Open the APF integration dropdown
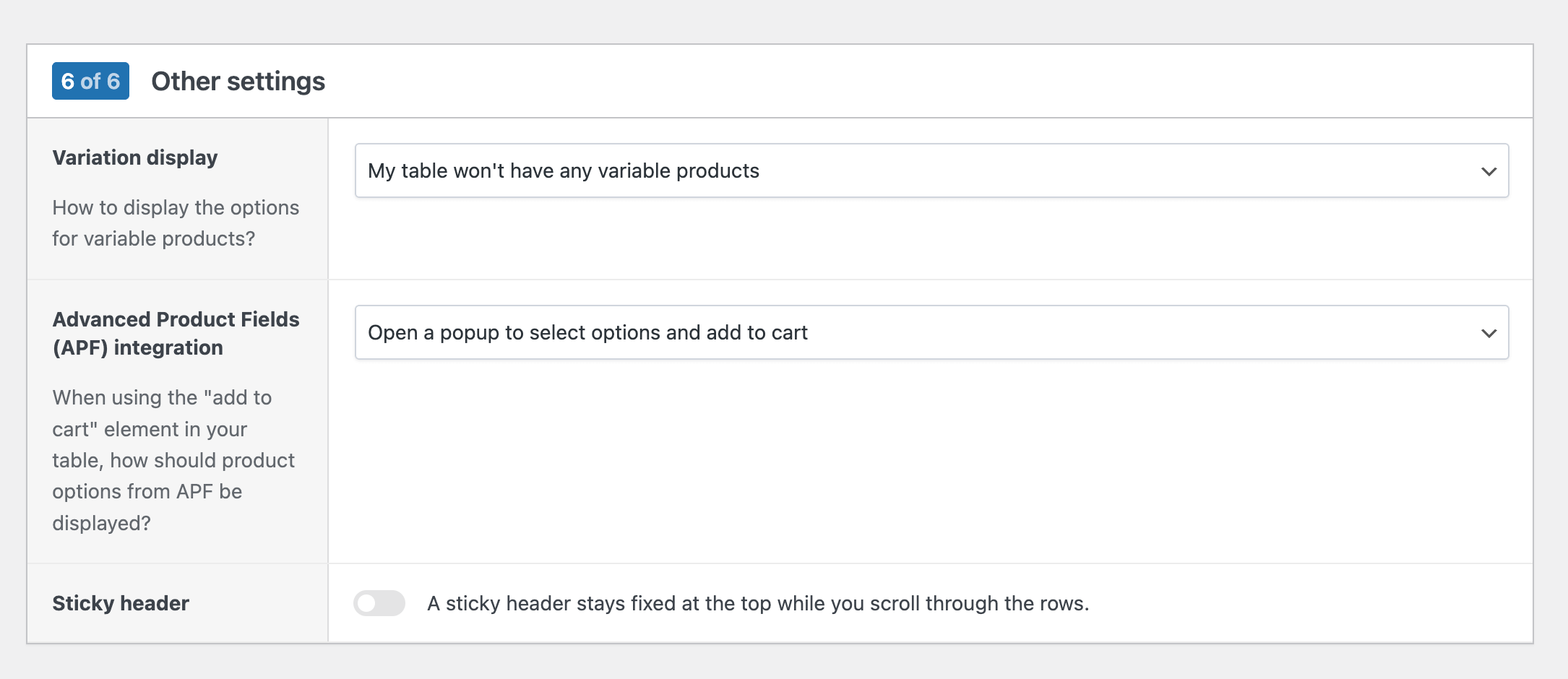Viewport: 1568px width, 679px height. point(931,332)
